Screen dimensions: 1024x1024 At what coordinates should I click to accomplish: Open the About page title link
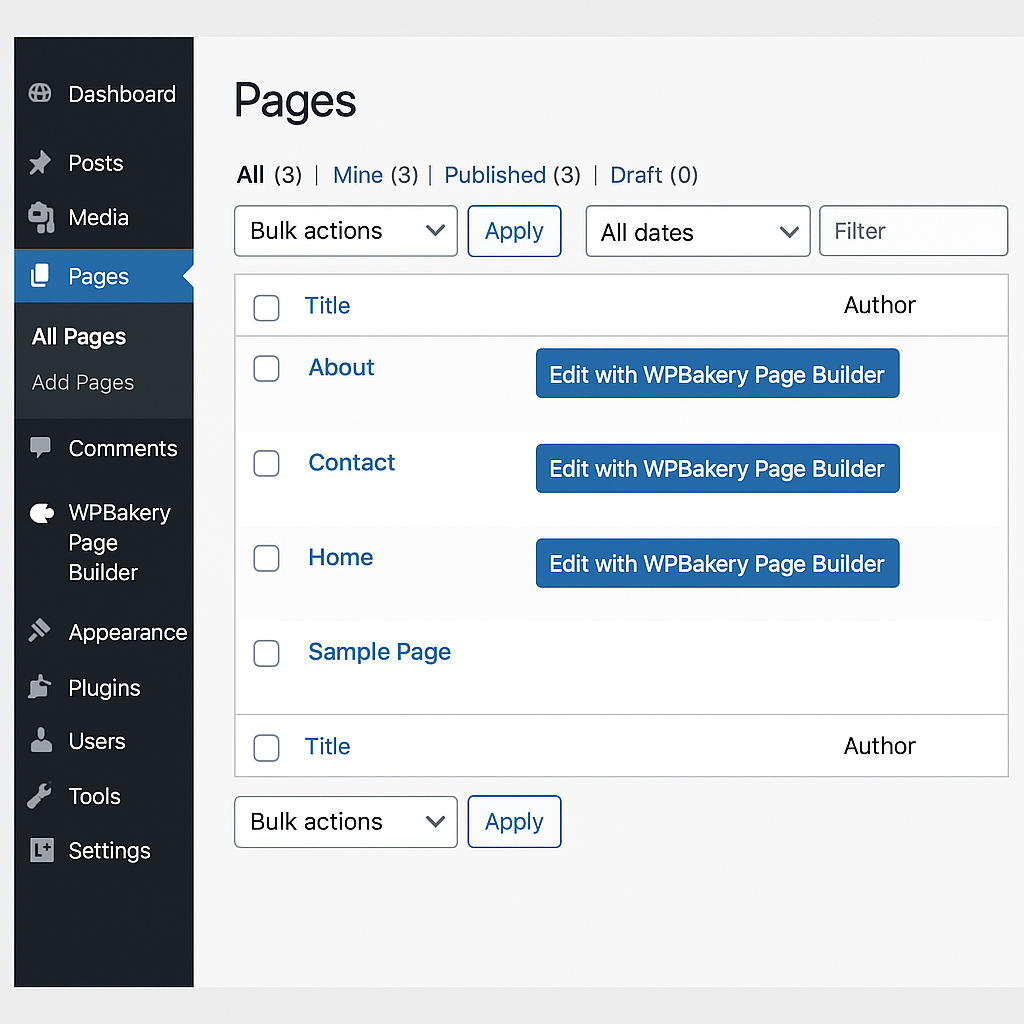point(342,368)
